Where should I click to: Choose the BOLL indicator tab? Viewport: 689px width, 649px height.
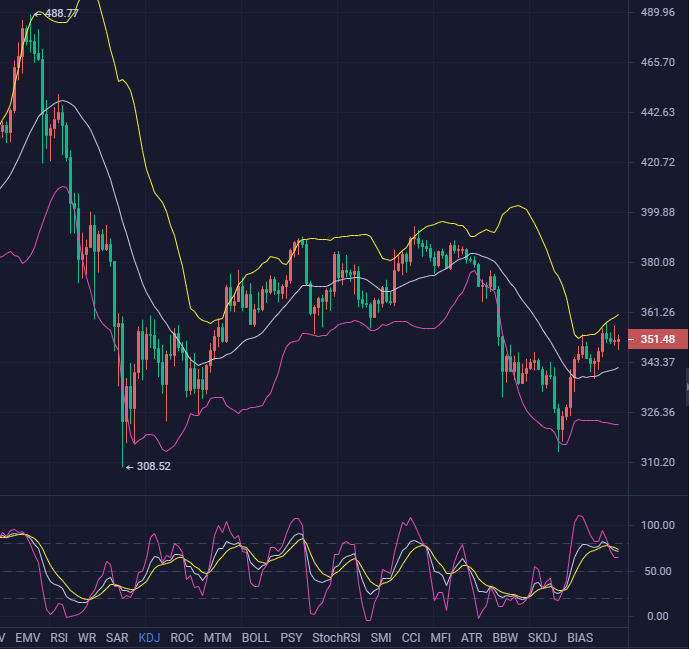(x=256, y=638)
